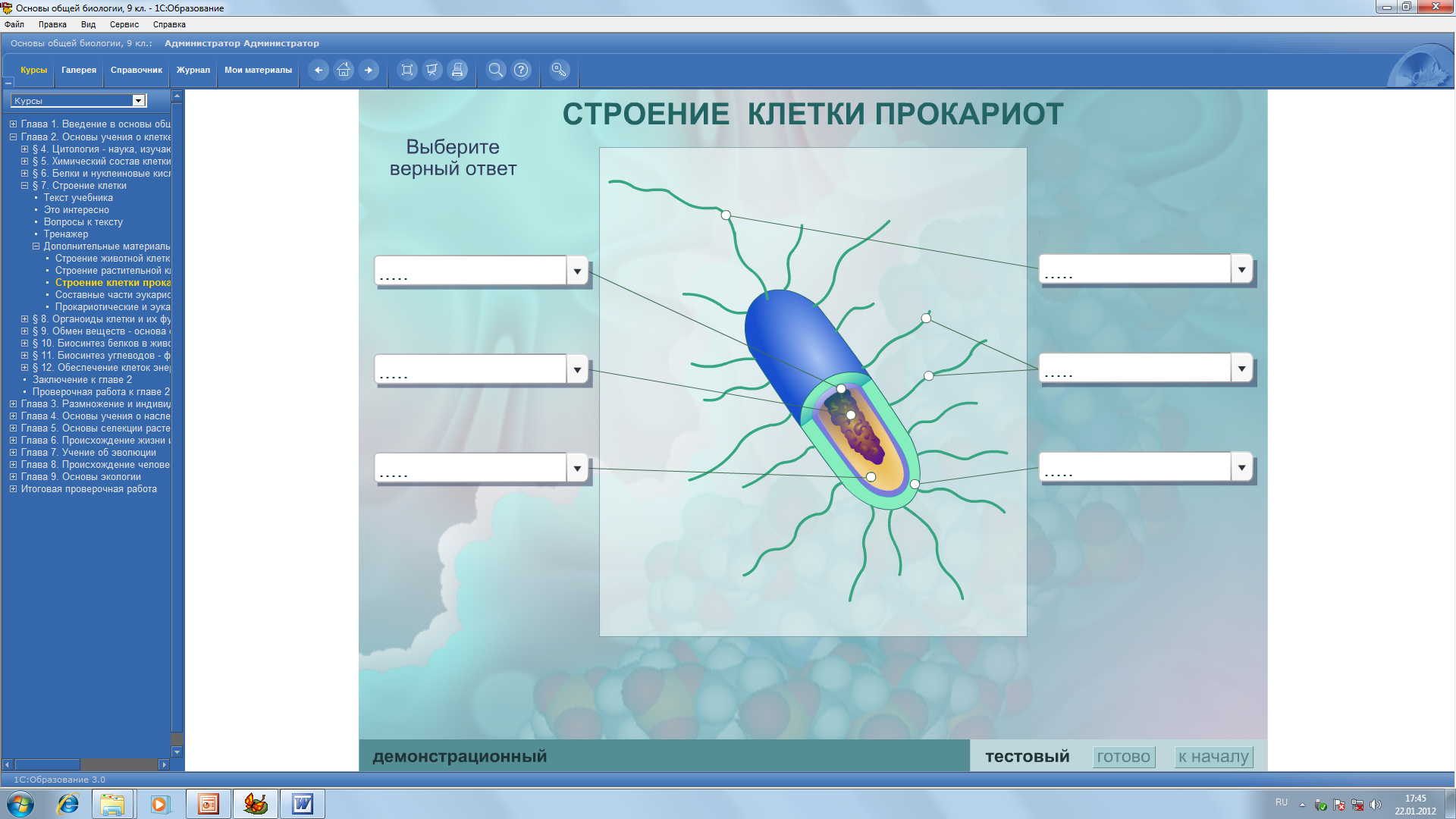This screenshot has height=819, width=1456.
Task: Open the top-right answer dropdown
Action: 1241,269
